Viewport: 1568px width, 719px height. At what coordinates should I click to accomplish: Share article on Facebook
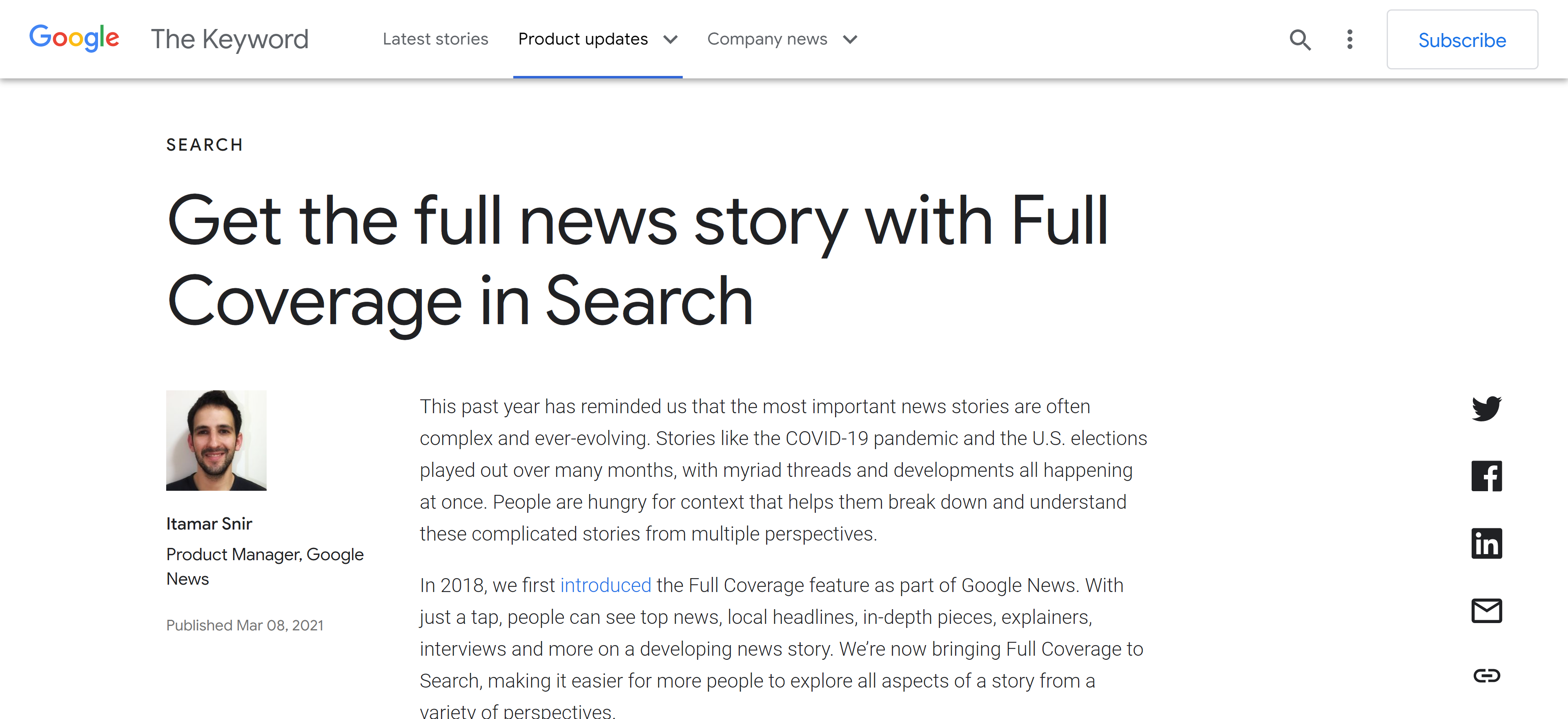1486,476
